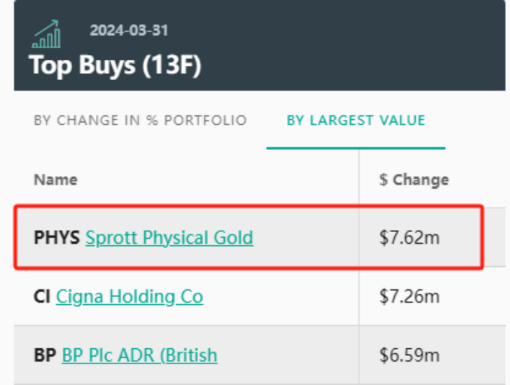Image resolution: width=510 pixels, height=385 pixels.
Task: Click the teal underline beneath the active tab
Action: coord(356,148)
